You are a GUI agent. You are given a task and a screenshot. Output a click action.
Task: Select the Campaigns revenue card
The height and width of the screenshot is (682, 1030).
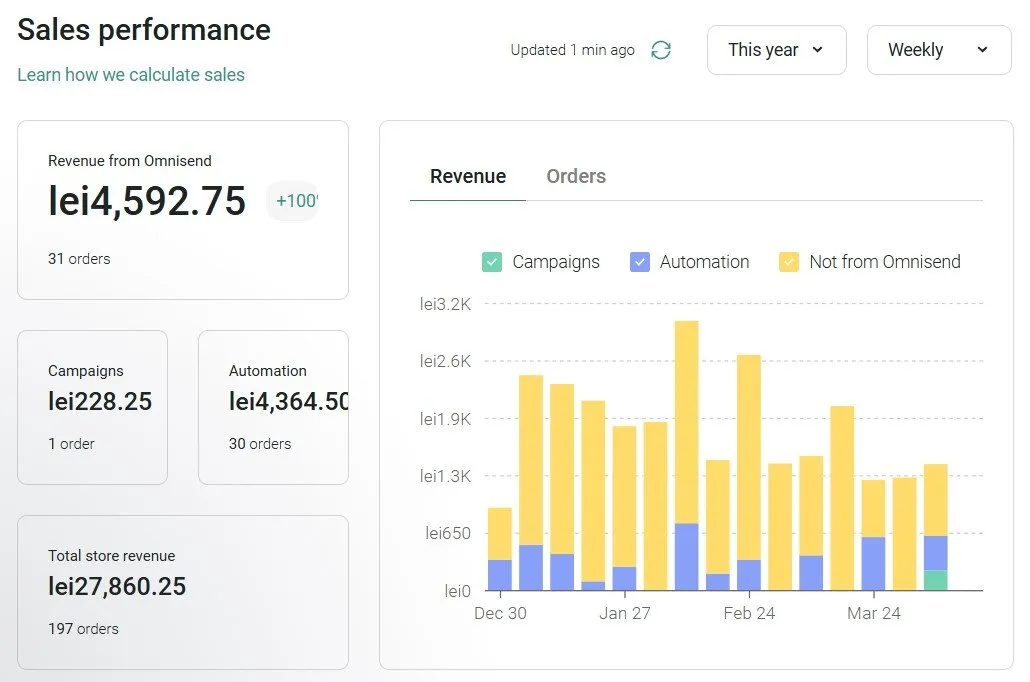92,407
